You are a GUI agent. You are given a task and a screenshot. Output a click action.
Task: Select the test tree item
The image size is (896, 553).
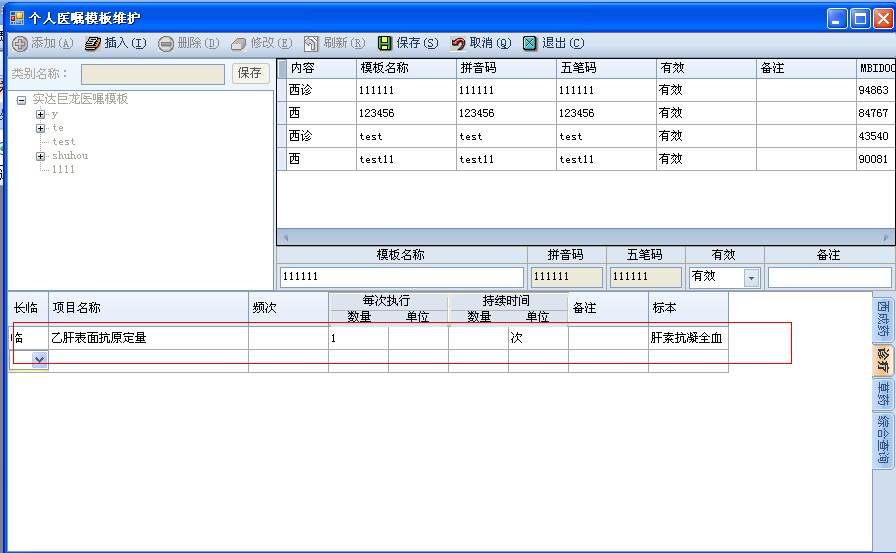click(x=63, y=142)
